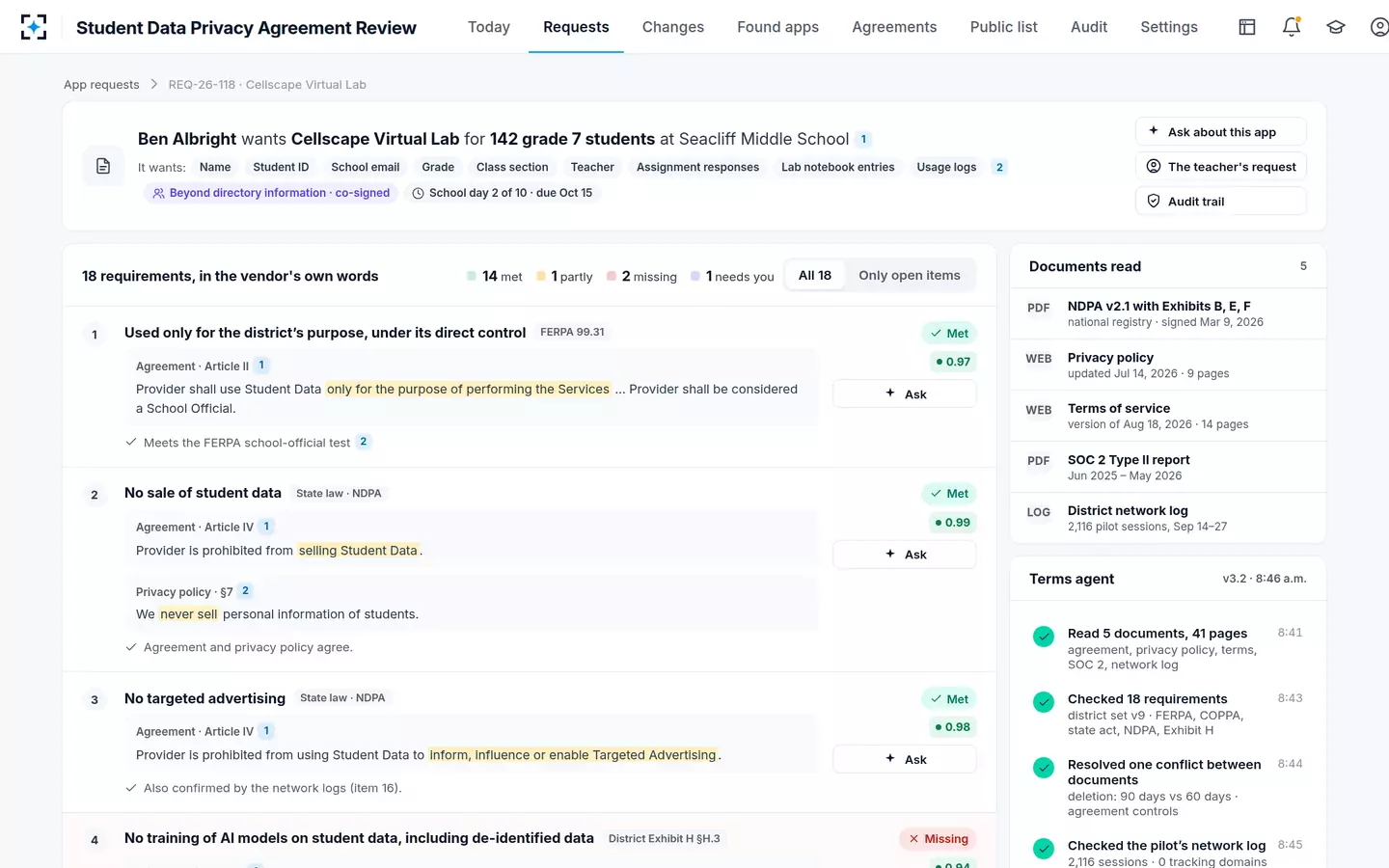Open the SOC 2 Type II report

point(1168,467)
